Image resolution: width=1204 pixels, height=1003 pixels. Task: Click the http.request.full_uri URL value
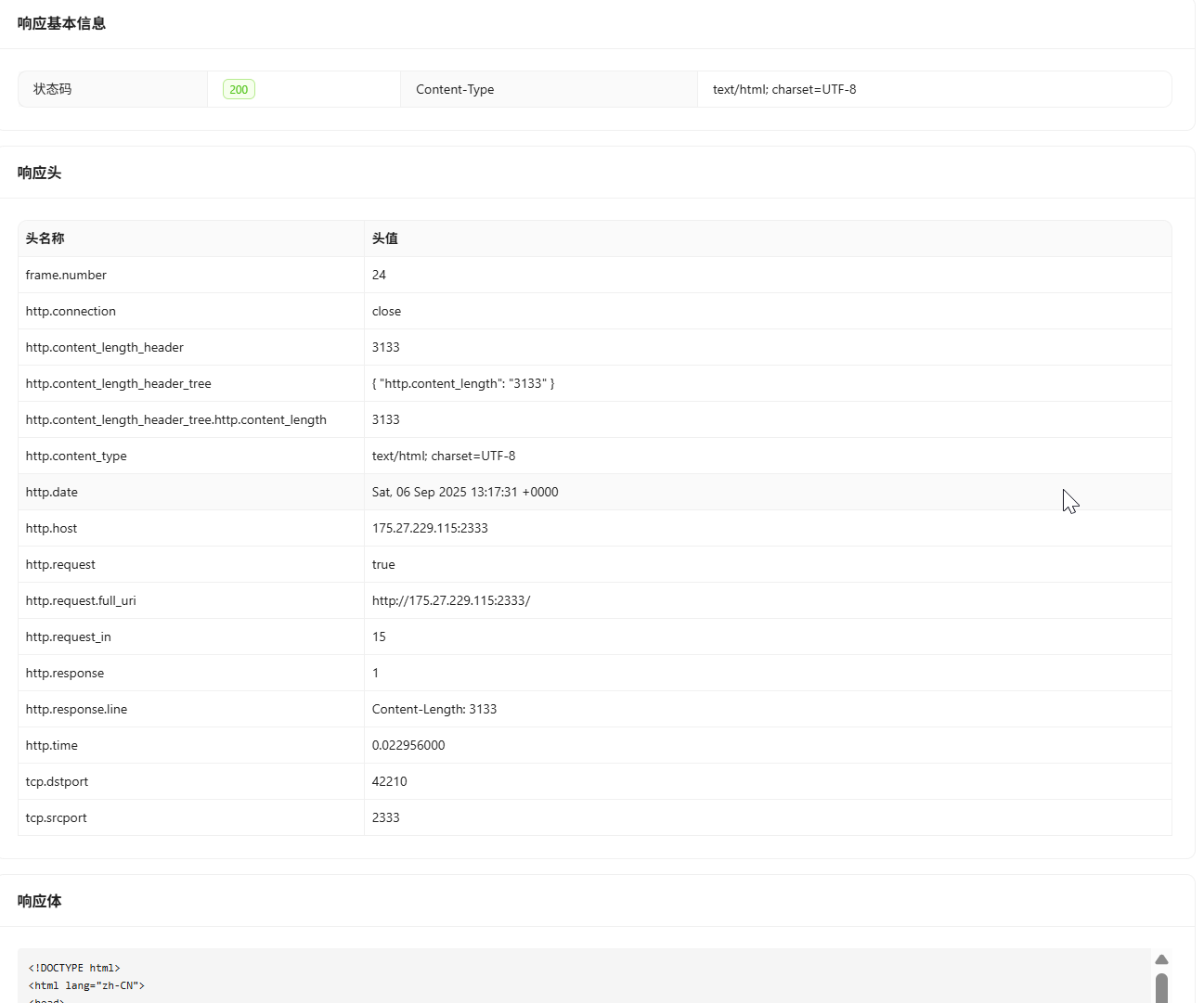coord(451,600)
